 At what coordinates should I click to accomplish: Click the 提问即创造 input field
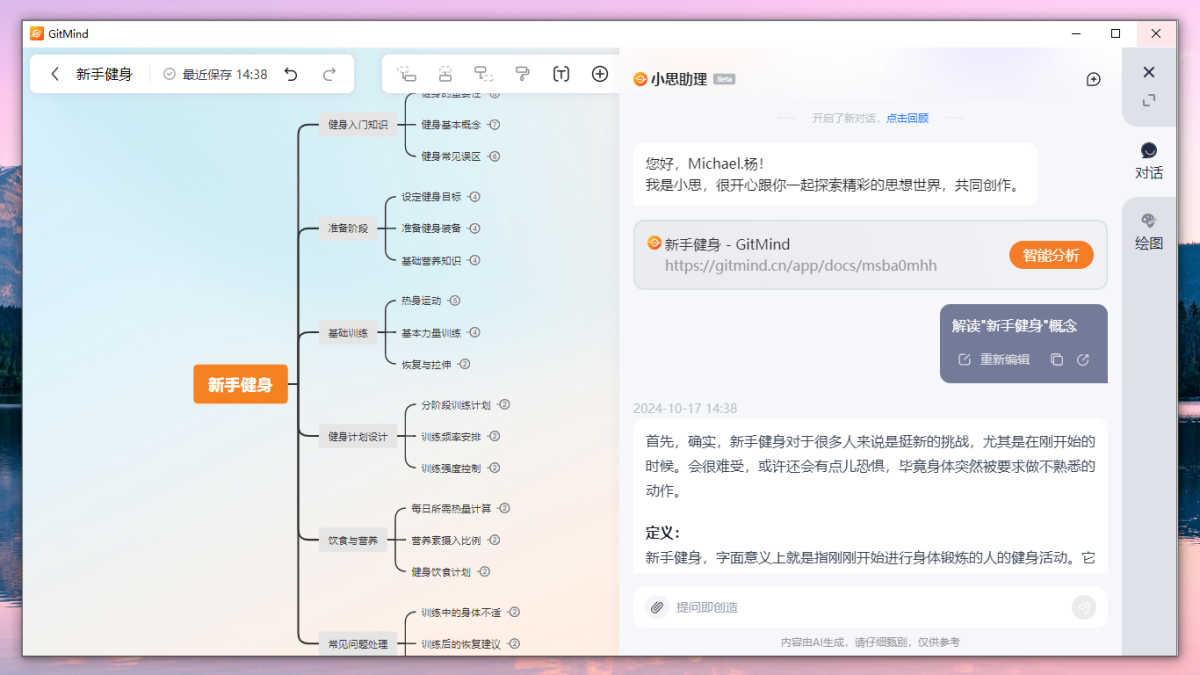869,607
